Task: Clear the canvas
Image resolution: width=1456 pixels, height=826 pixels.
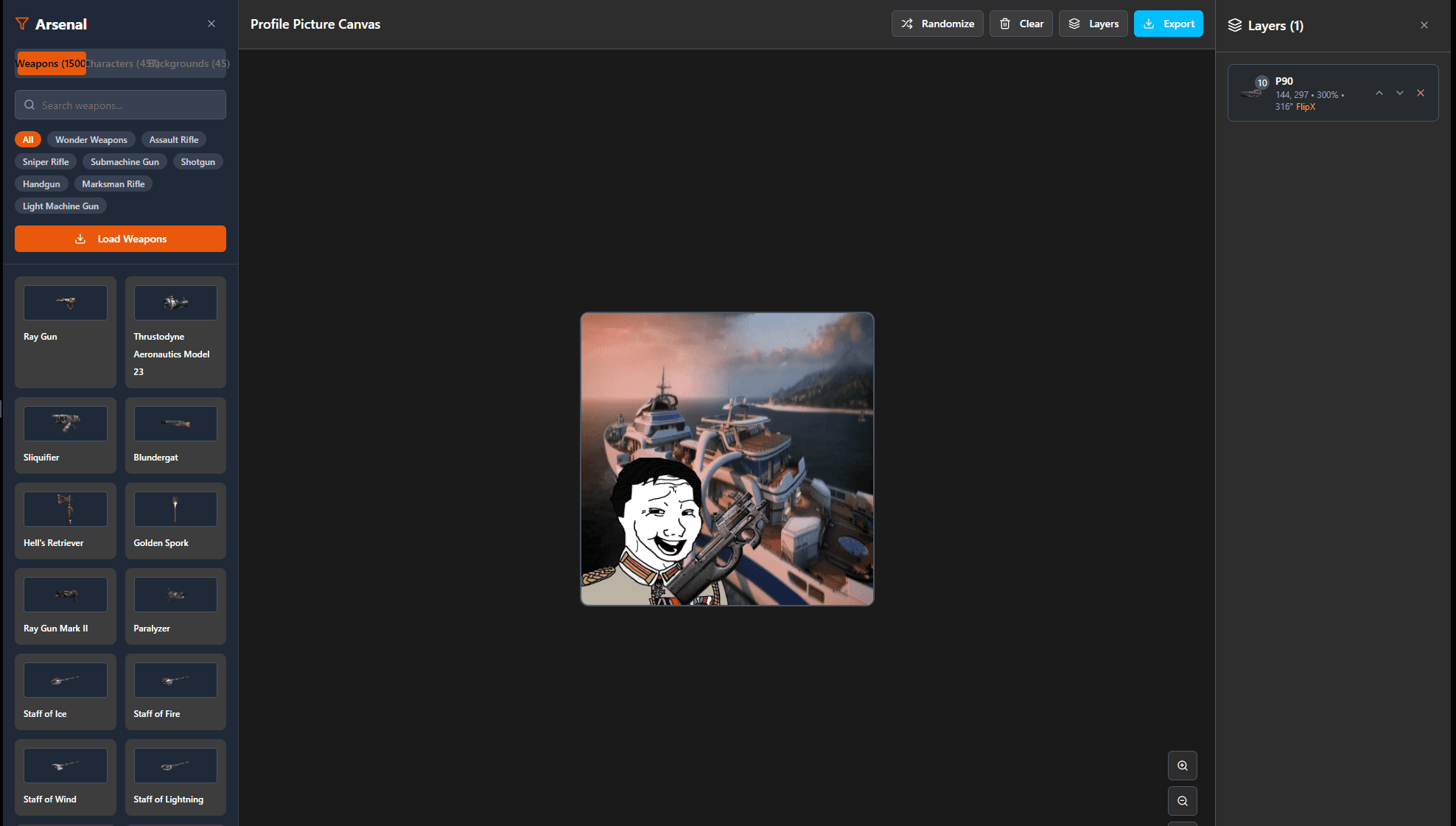Action: point(1021,24)
